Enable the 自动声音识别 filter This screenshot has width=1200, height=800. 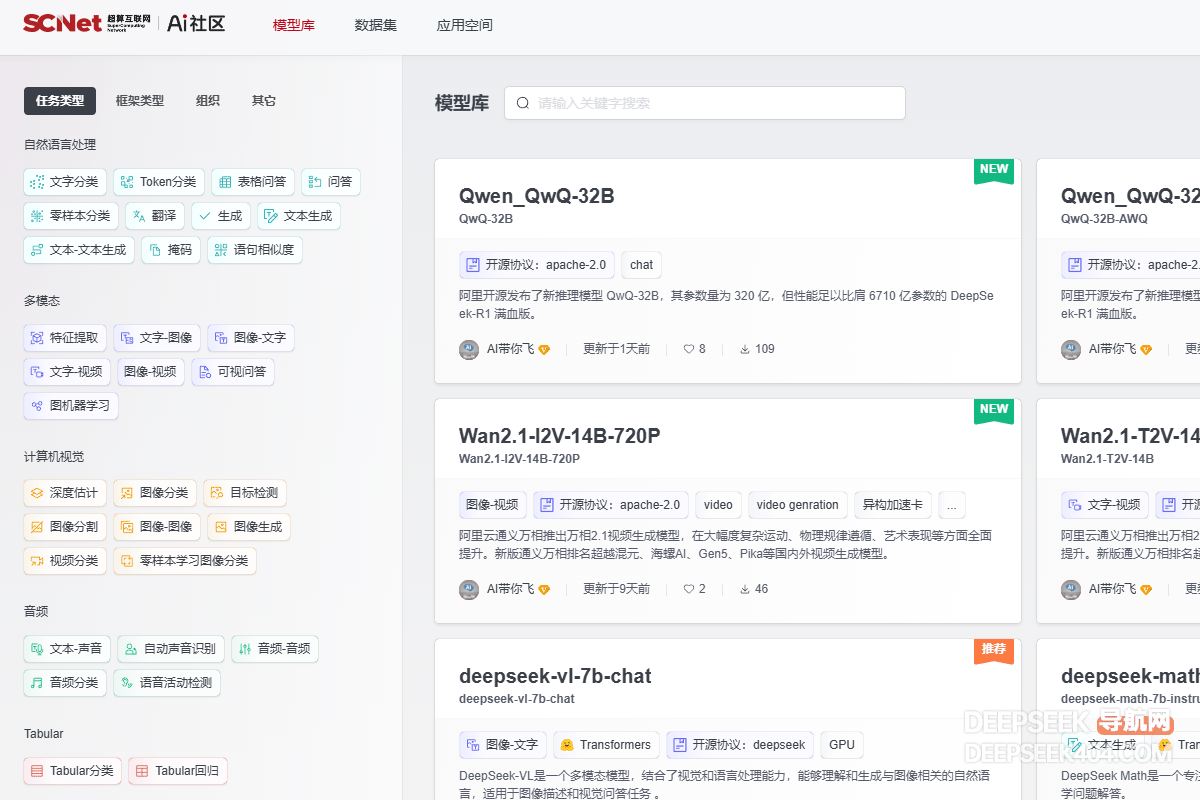170,648
